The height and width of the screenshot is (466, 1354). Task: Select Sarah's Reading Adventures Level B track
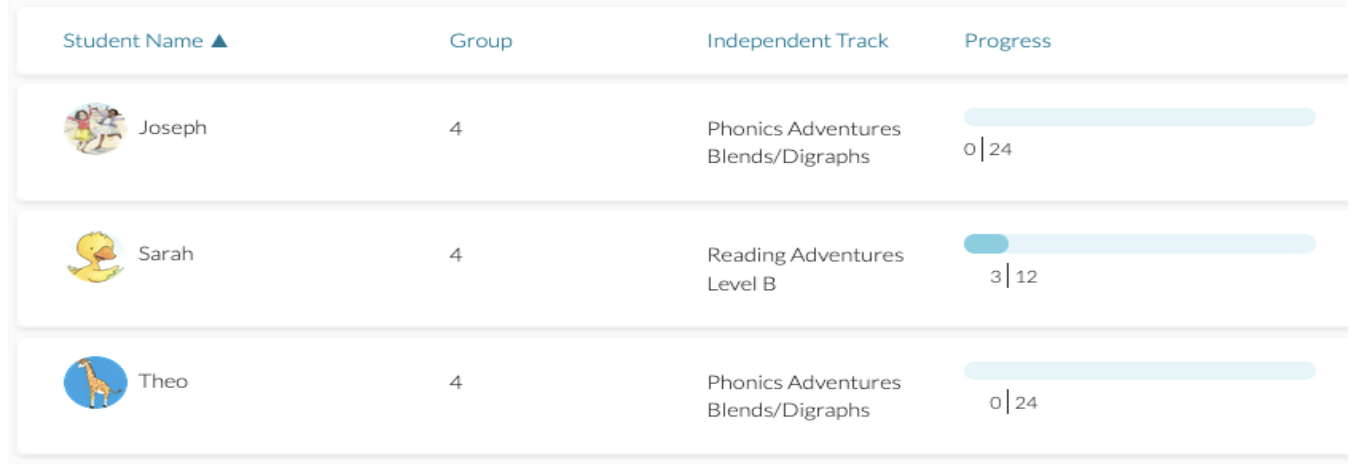[x=805, y=269]
